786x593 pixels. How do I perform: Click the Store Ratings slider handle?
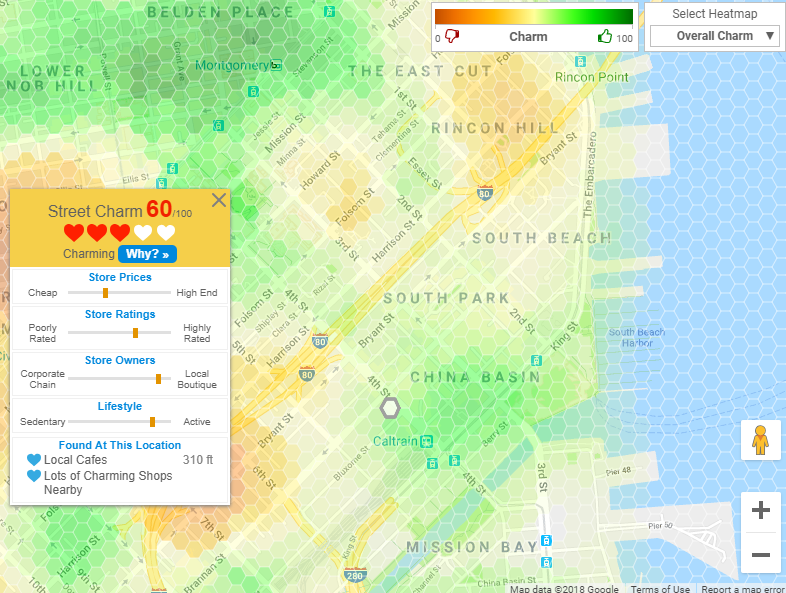(x=135, y=333)
